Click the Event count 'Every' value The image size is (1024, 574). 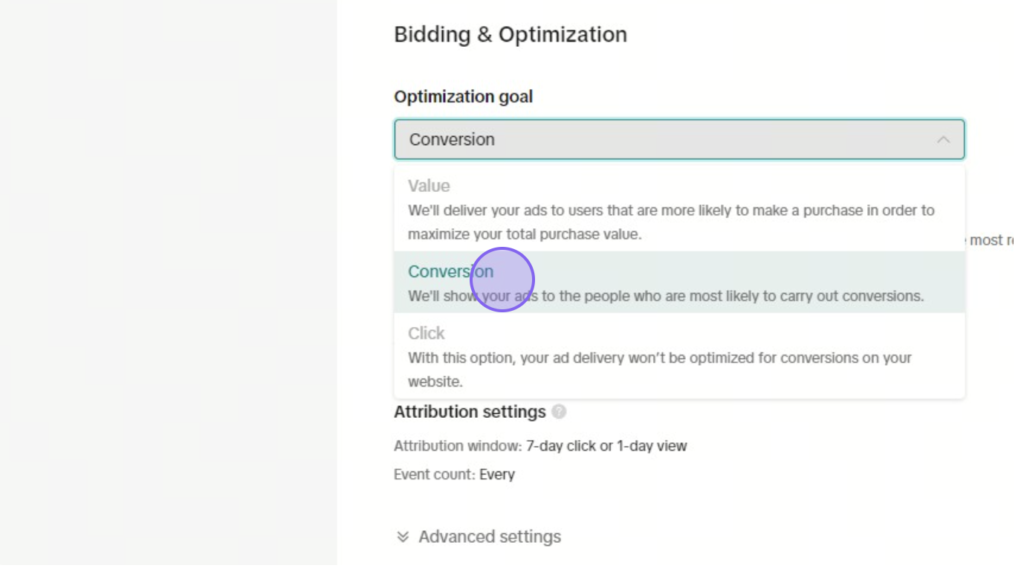(497, 475)
